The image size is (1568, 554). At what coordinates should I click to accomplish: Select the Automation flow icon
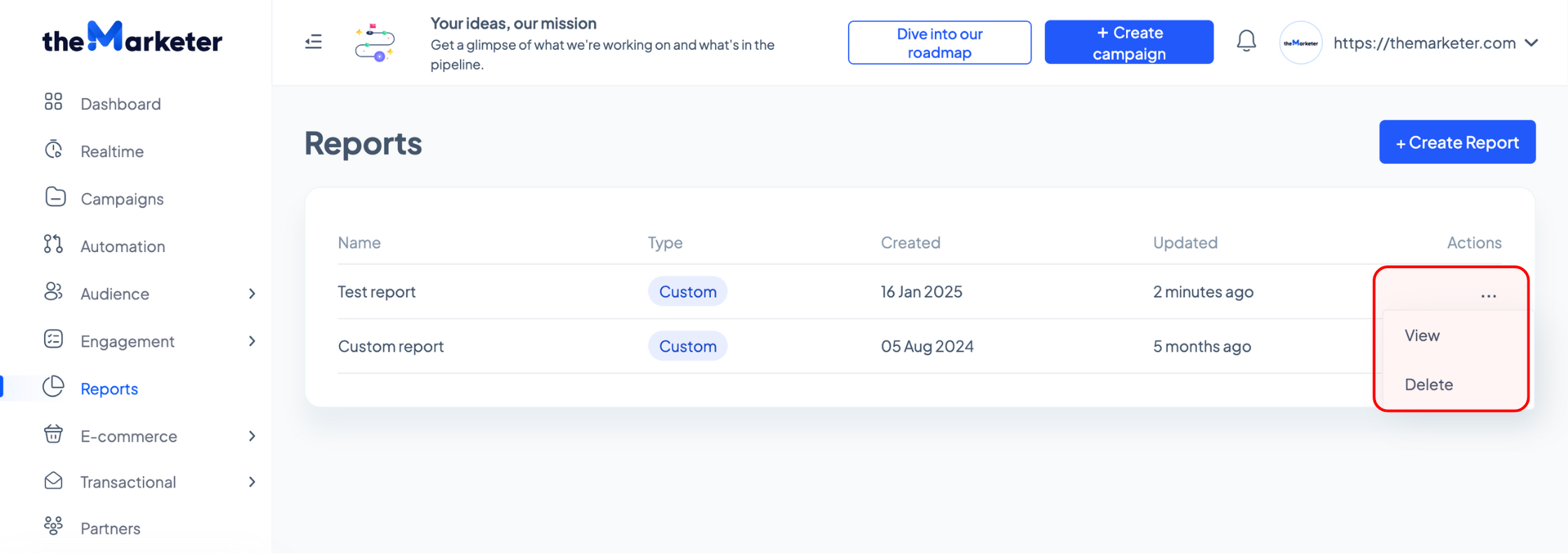[53, 244]
